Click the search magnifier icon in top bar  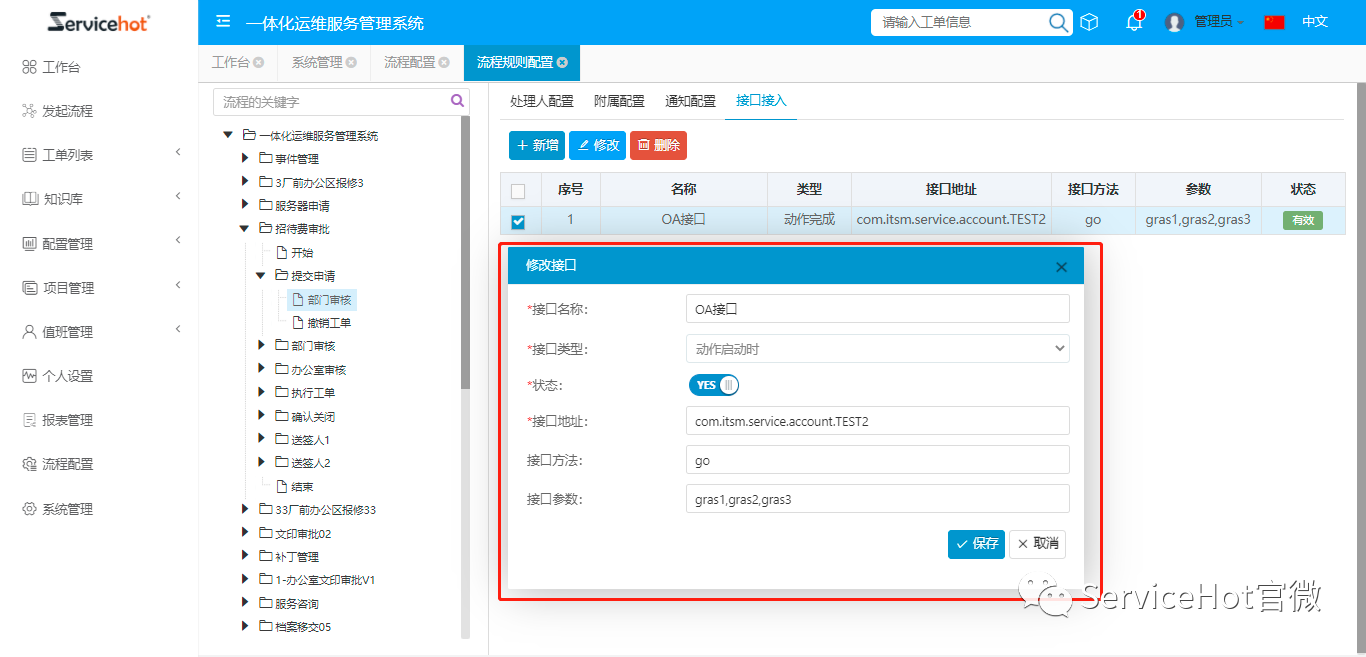coord(1058,22)
